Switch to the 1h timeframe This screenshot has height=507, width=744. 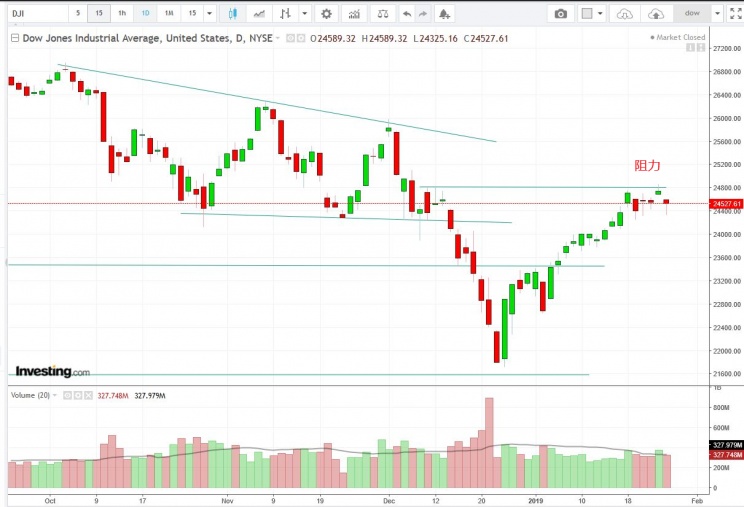(x=121, y=14)
